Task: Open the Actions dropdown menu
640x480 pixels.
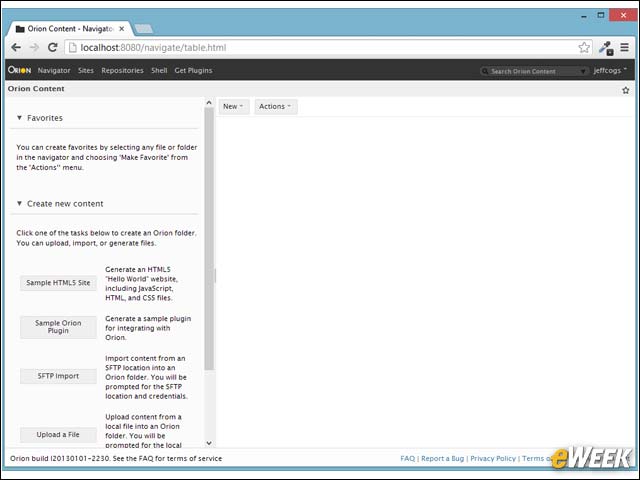Action: tap(276, 107)
